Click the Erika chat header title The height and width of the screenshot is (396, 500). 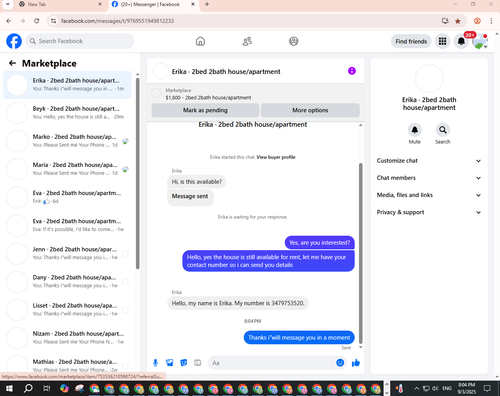tap(226, 72)
